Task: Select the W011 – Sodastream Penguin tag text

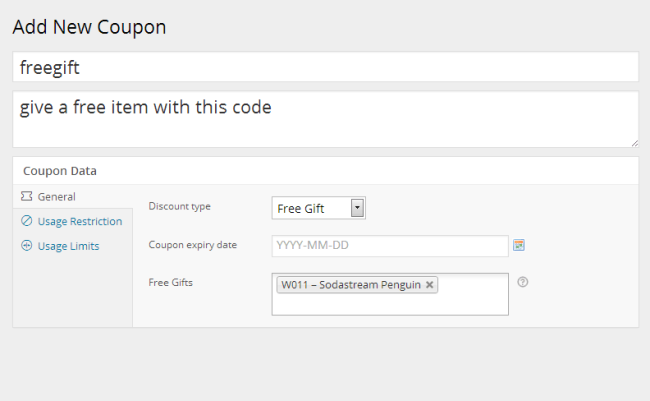Action: [x=350, y=285]
